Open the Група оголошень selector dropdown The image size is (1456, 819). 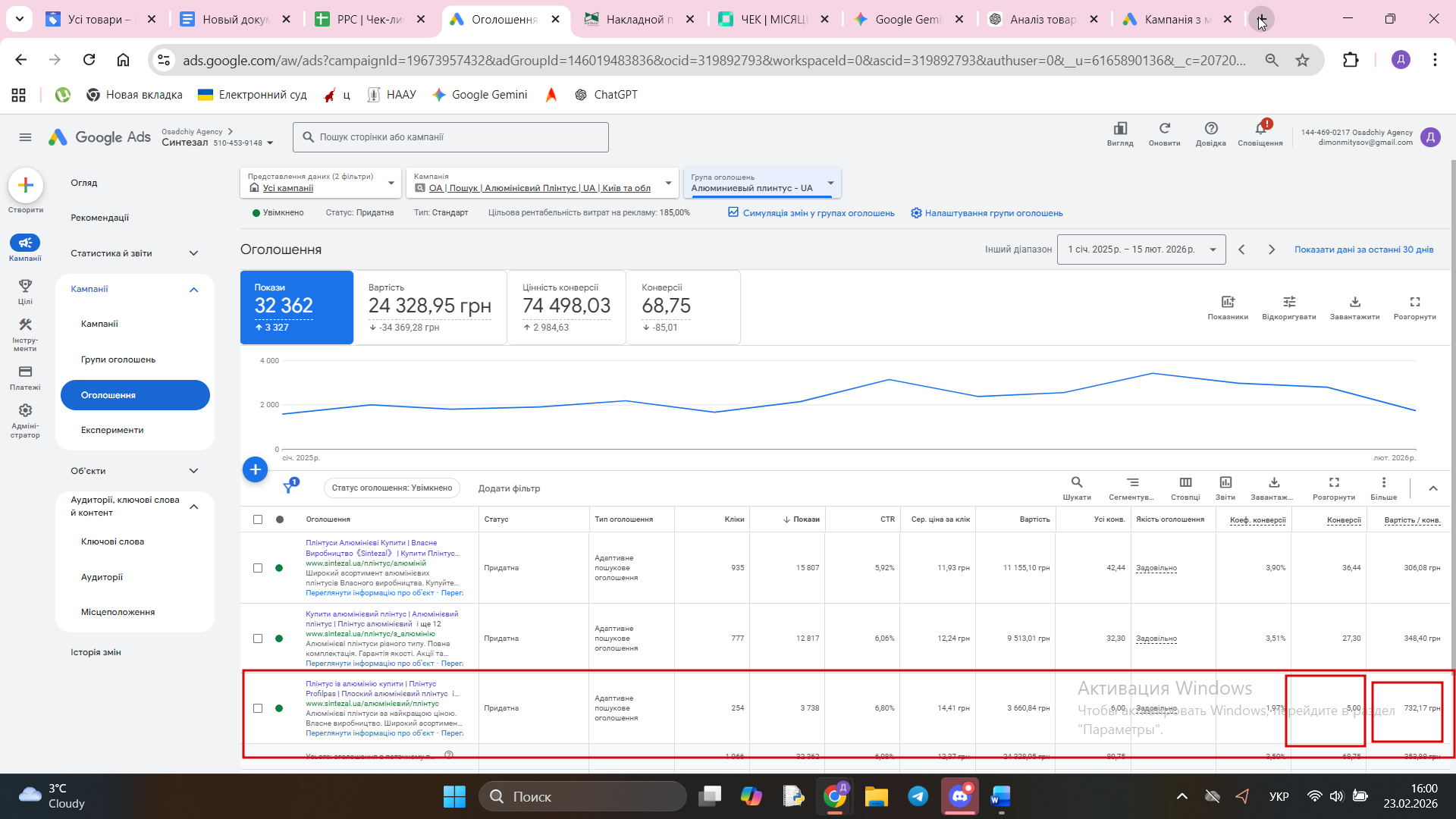pos(761,183)
